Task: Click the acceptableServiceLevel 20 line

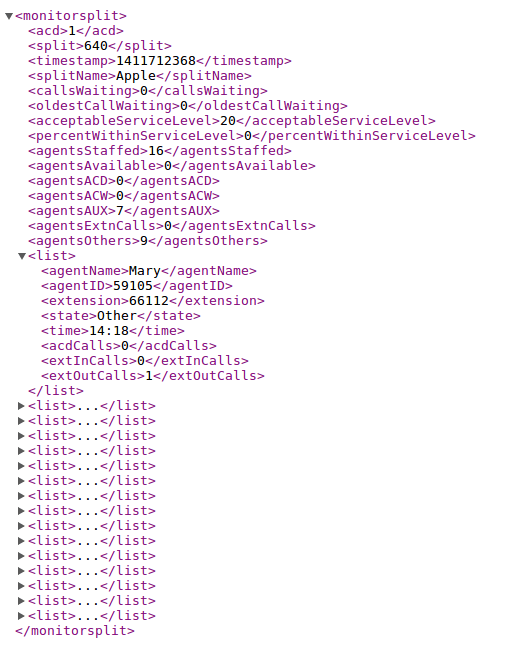Action: tap(232, 121)
